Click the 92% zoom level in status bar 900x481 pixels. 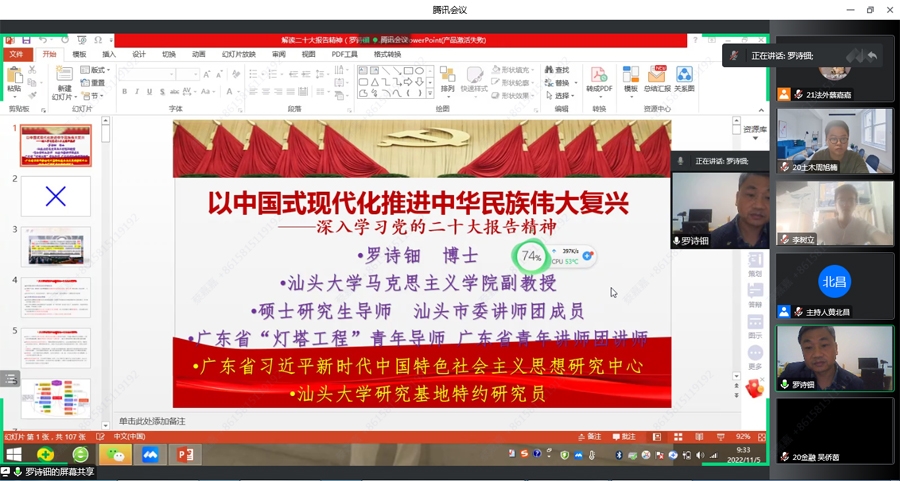(743, 437)
